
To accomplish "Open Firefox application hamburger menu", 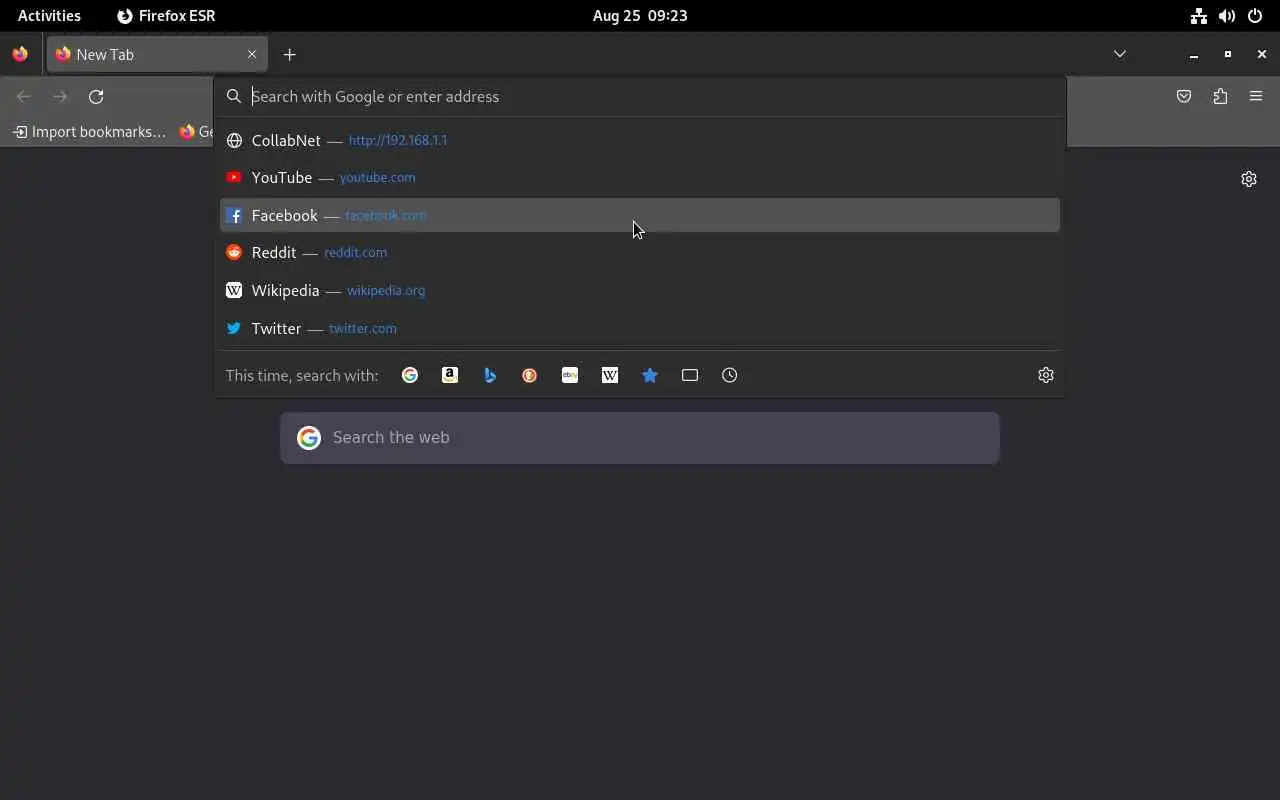I will click(1256, 96).
